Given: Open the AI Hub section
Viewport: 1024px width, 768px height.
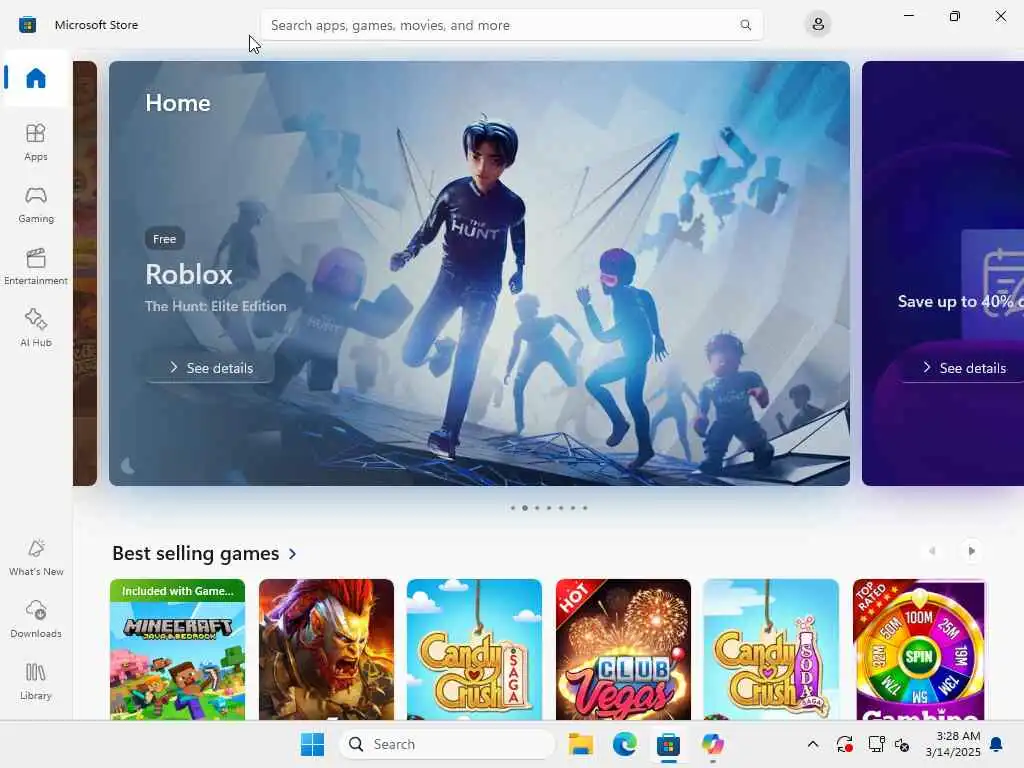Looking at the screenshot, I should [x=36, y=328].
